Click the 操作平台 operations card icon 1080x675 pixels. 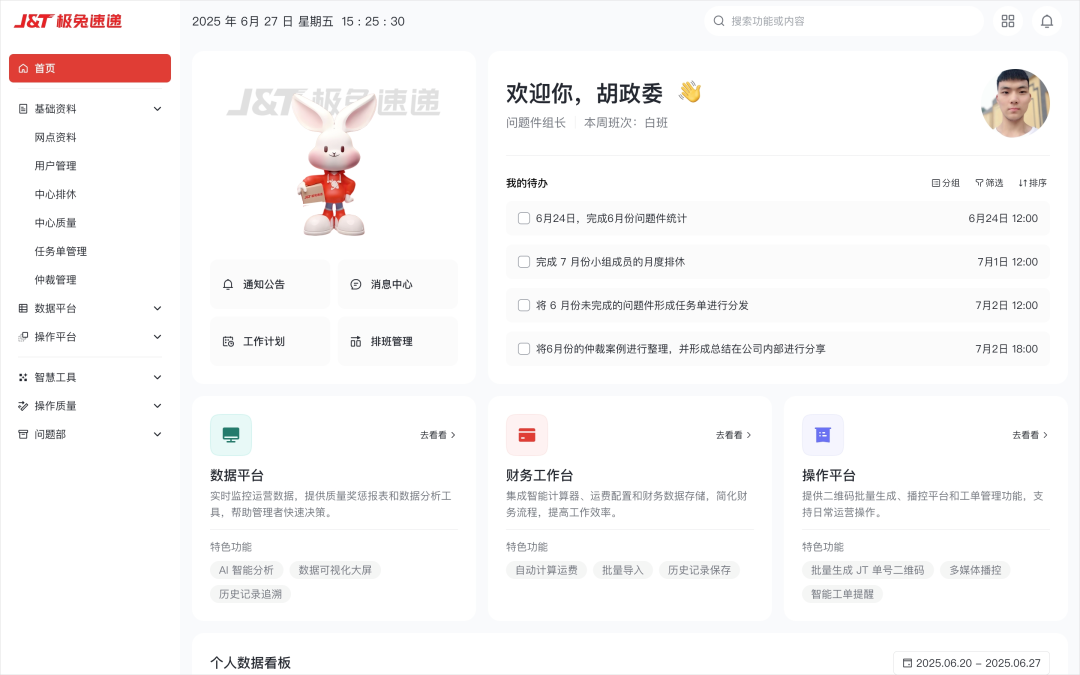[823, 434]
